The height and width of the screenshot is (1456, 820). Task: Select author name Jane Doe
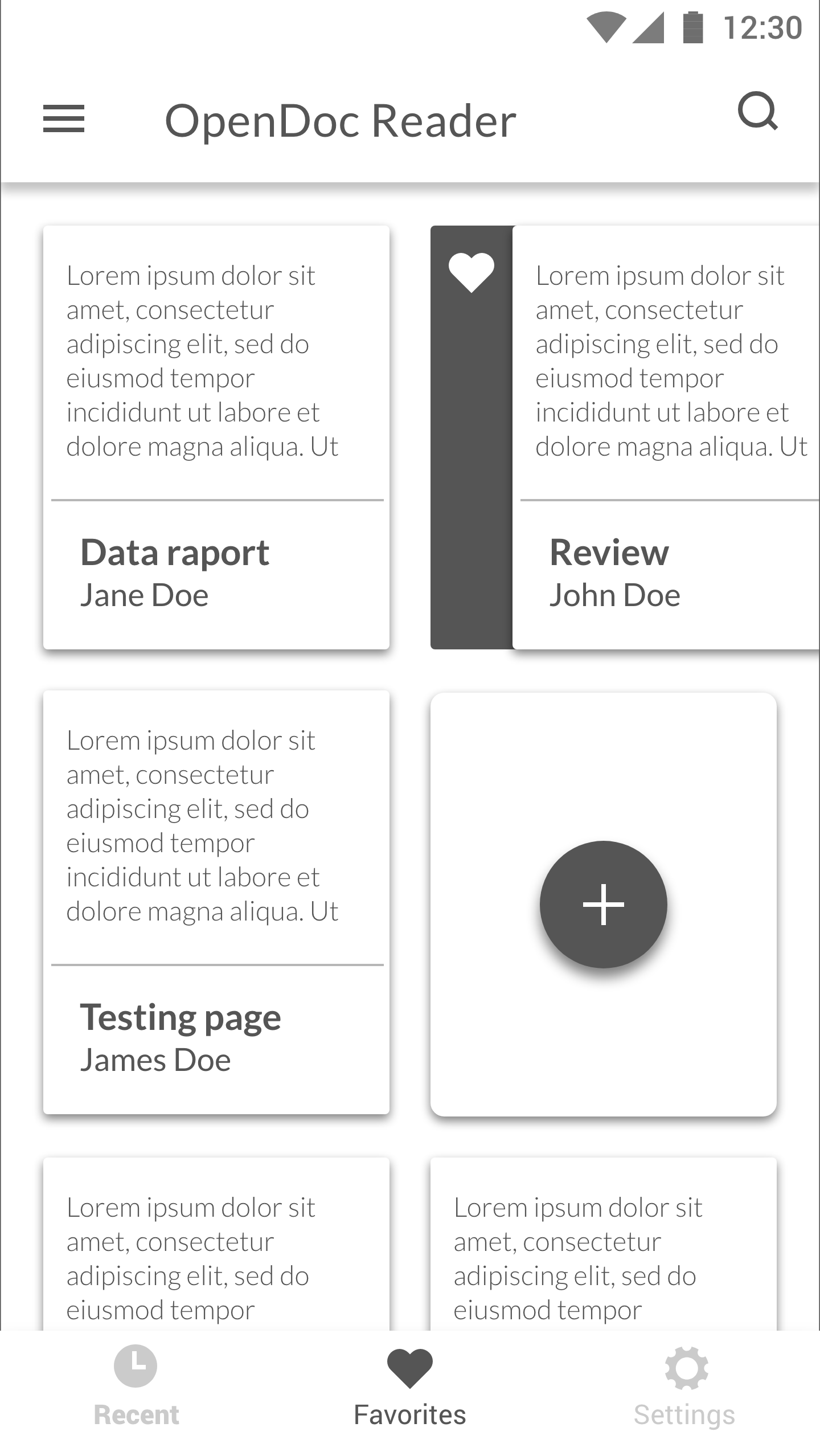[144, 596]
